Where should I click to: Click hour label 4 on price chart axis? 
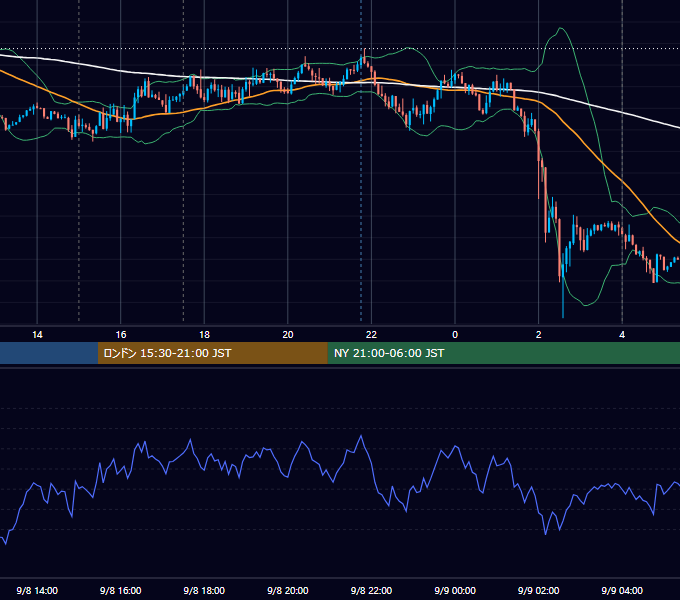click(622, 335)
